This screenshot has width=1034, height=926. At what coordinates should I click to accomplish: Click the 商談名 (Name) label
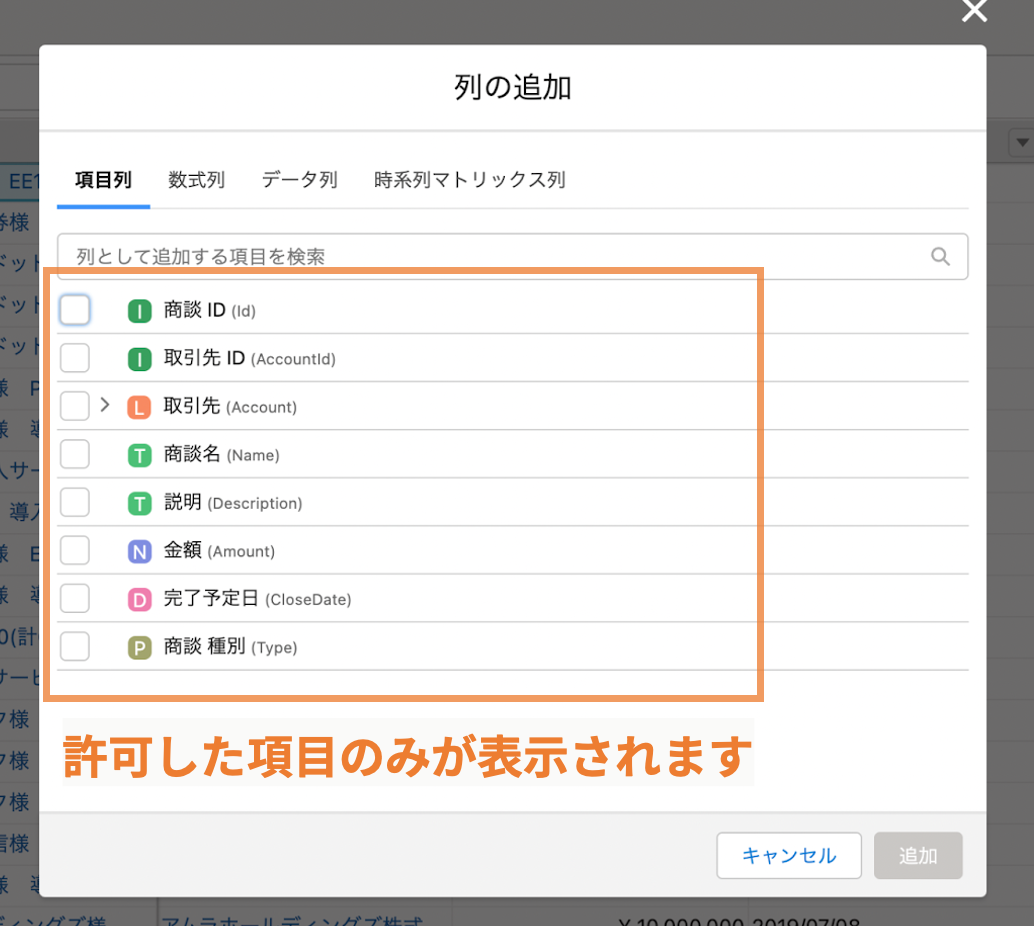(222, 454)
